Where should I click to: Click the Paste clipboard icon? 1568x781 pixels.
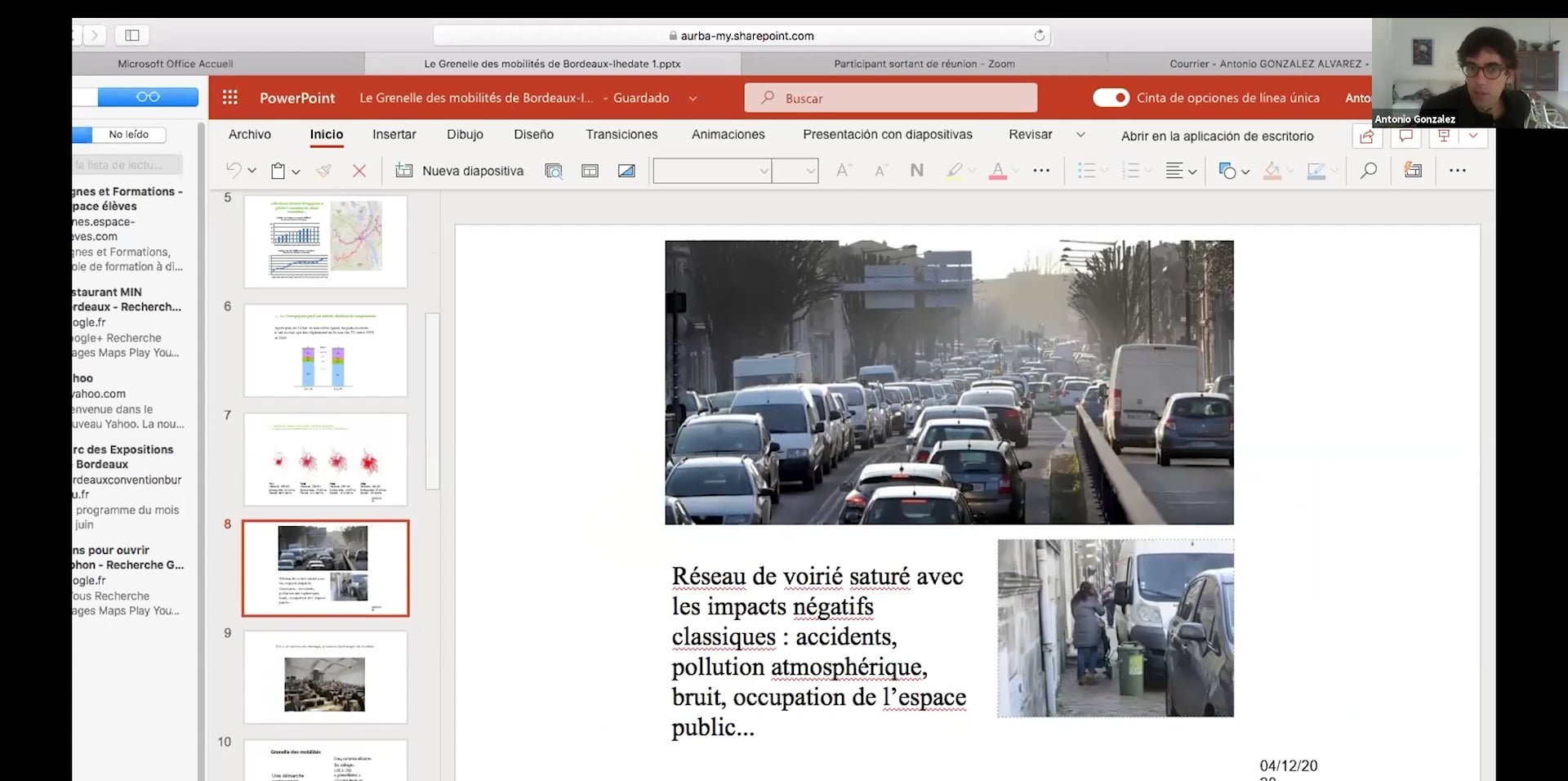(278, 171)
